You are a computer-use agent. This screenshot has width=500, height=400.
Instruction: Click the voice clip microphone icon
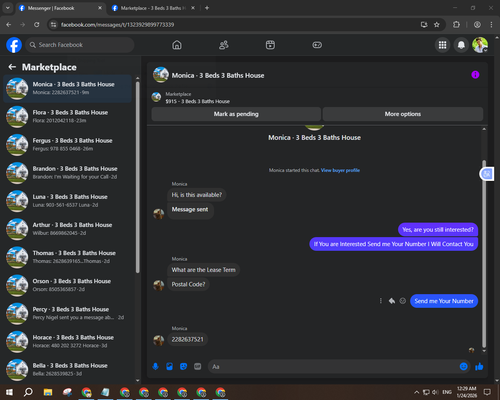pyautogui.click(x=155, y=367)
